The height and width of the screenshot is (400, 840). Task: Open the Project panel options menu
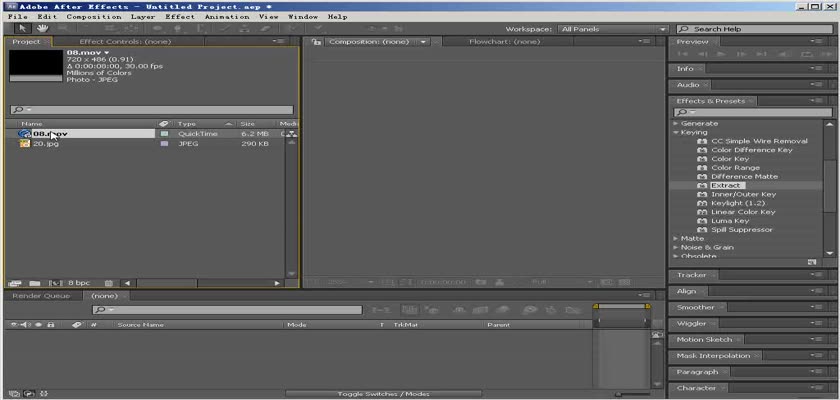click(x=279, y=41)
